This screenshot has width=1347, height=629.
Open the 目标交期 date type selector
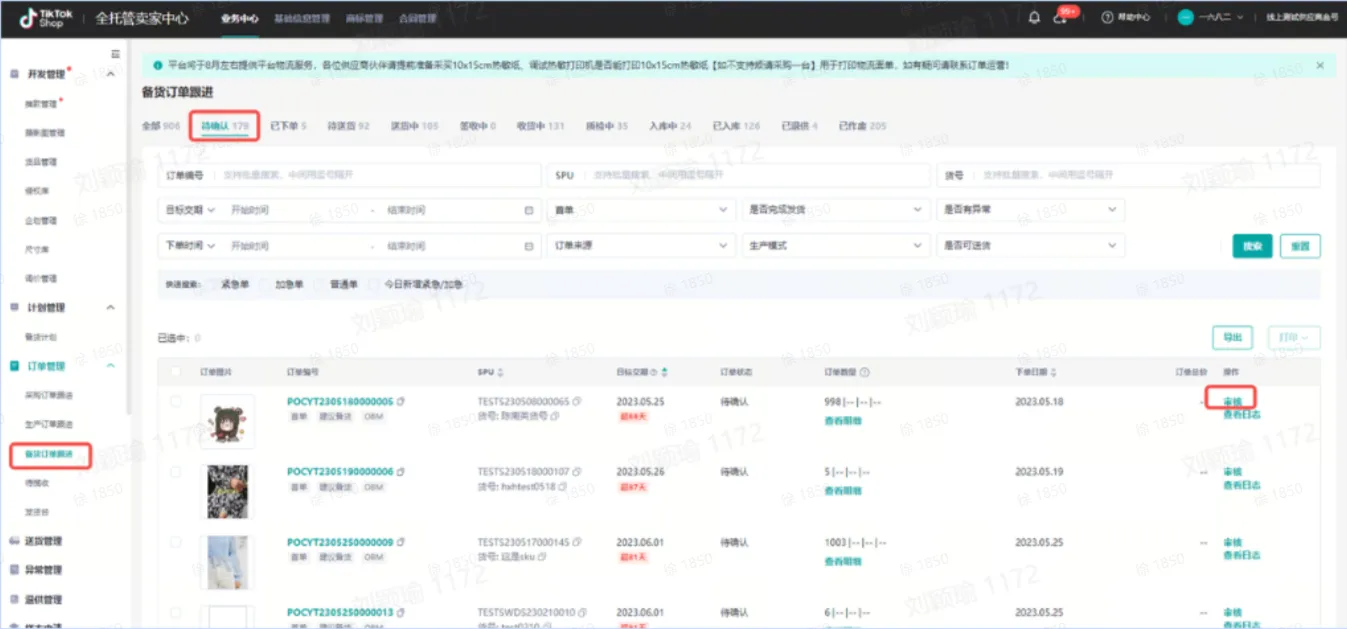tap(191, 210)
